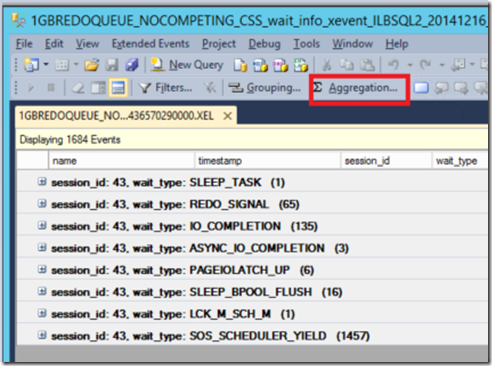Click the timestamp column header
492x366 pixels.
pyautogui.click(x=267, y=161)
